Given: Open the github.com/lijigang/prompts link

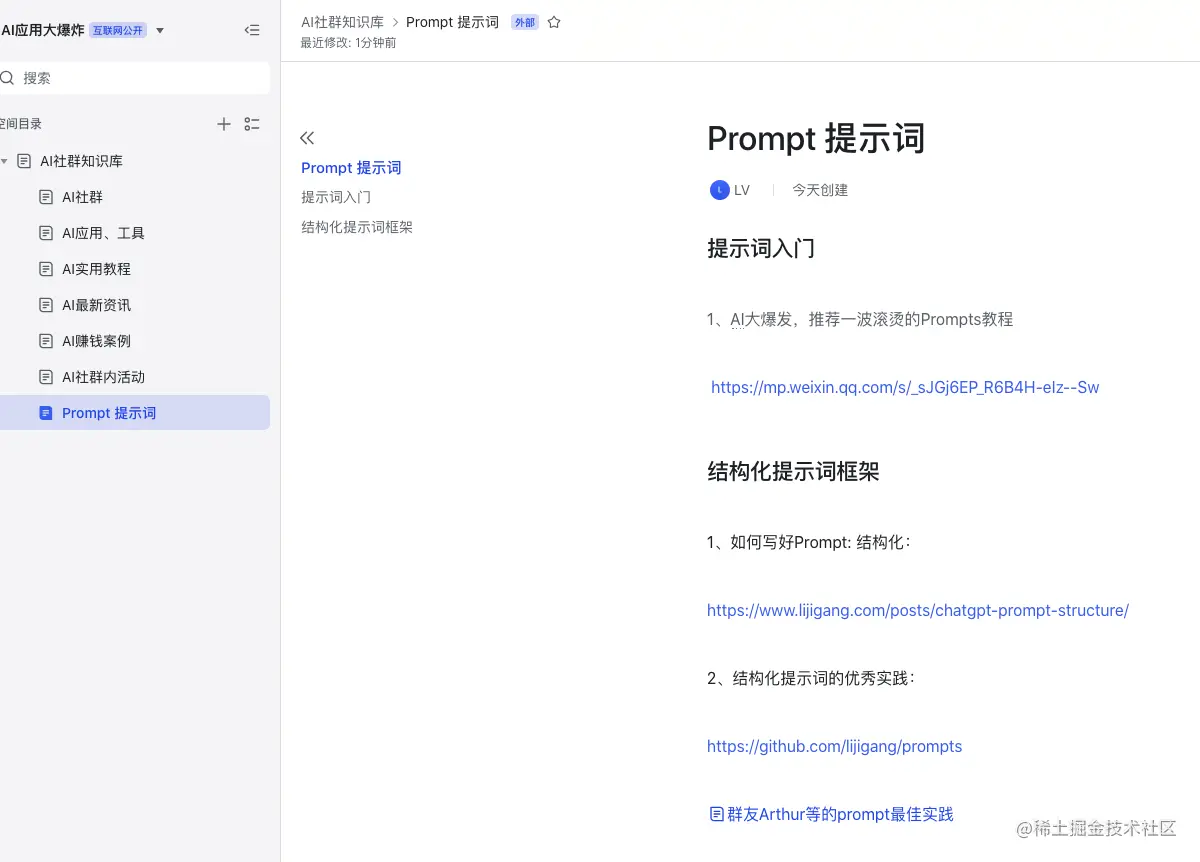Looking at the screenshot, I should point(834,746).
